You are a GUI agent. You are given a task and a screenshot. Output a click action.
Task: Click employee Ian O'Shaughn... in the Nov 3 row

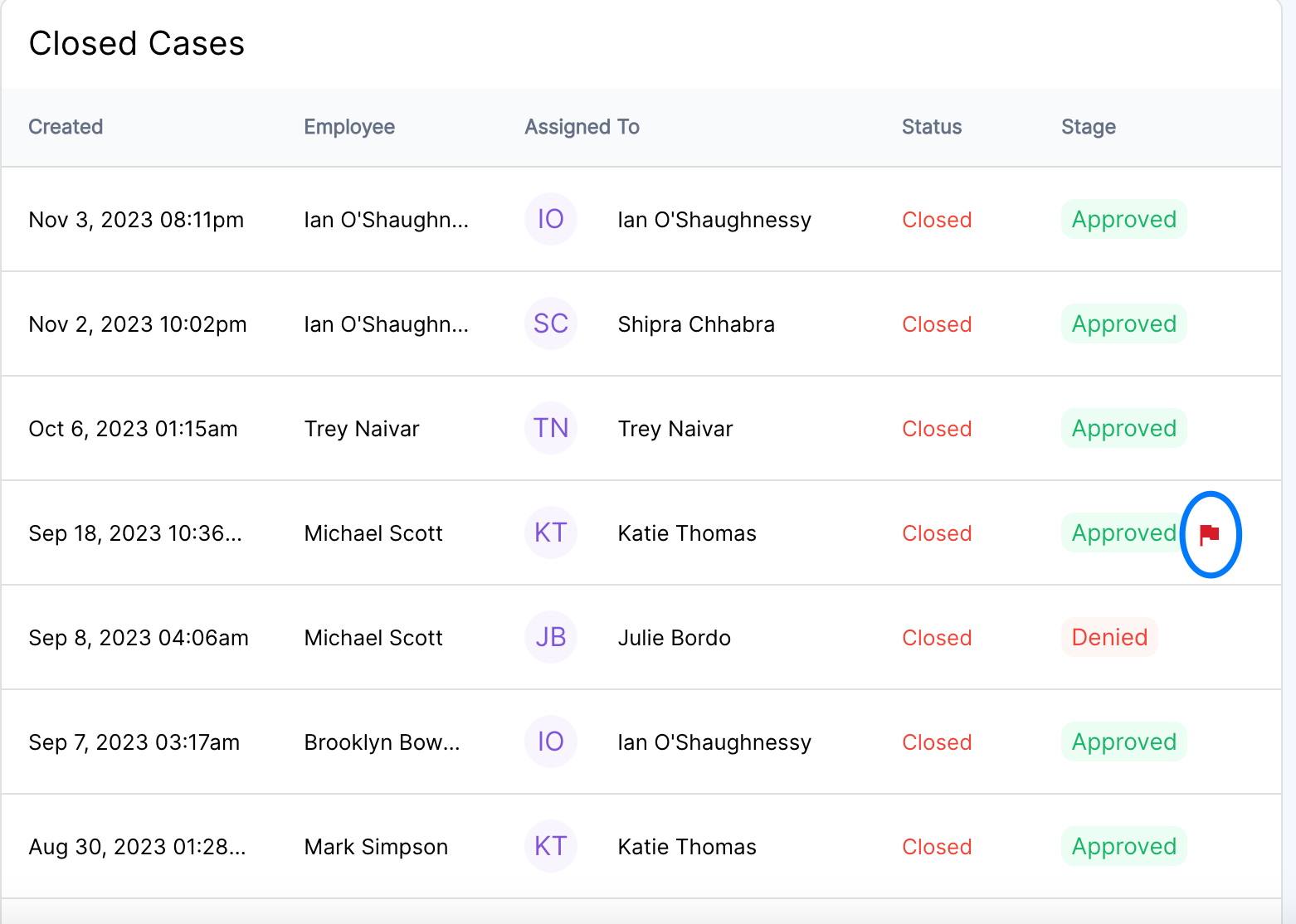click(386, 220)
